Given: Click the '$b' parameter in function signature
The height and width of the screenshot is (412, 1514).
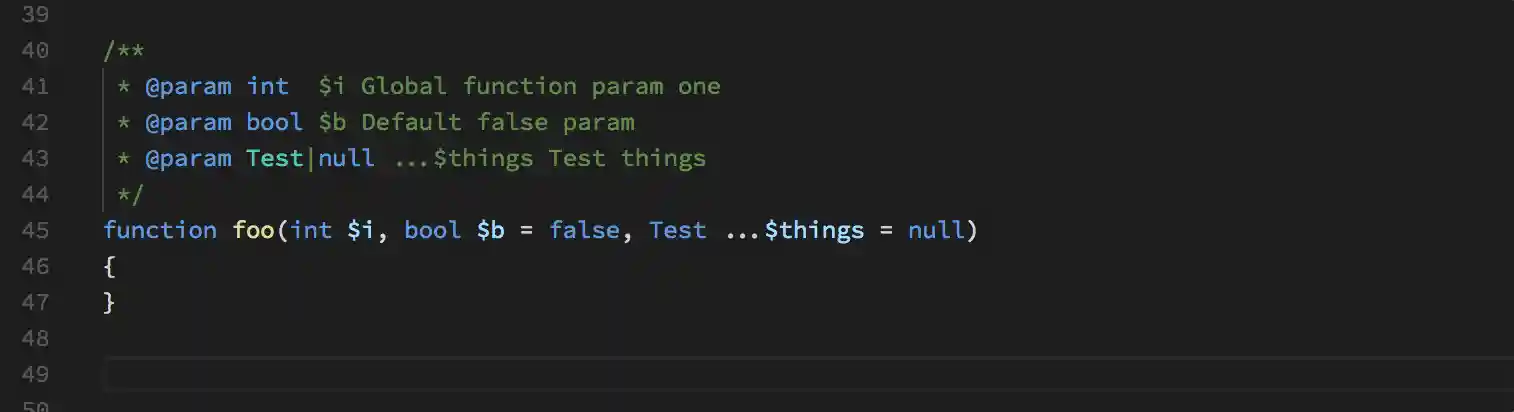Looking at the screenshot, I should tap(490, 231).
